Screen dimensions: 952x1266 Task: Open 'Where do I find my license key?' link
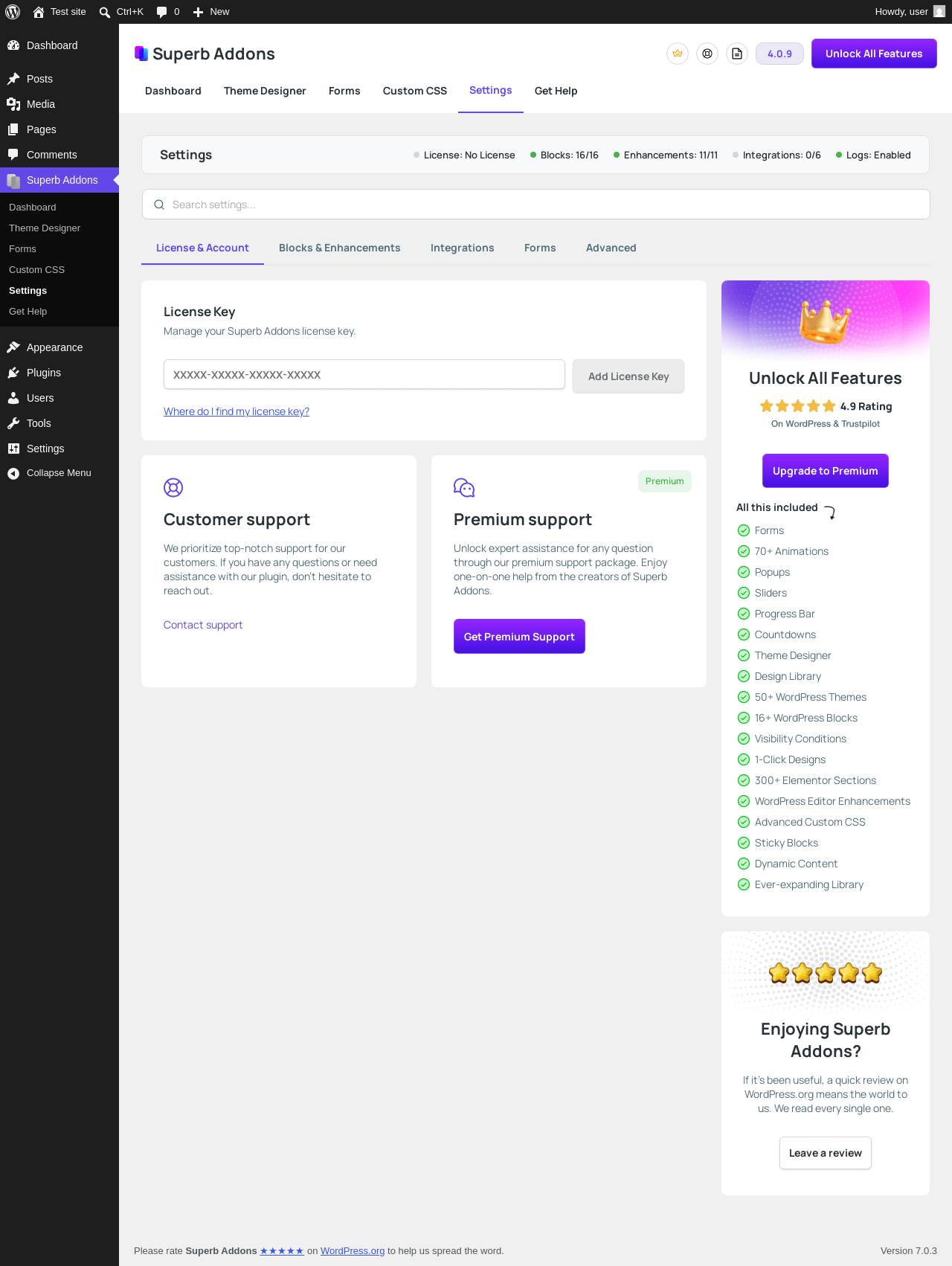coord(237,411)
